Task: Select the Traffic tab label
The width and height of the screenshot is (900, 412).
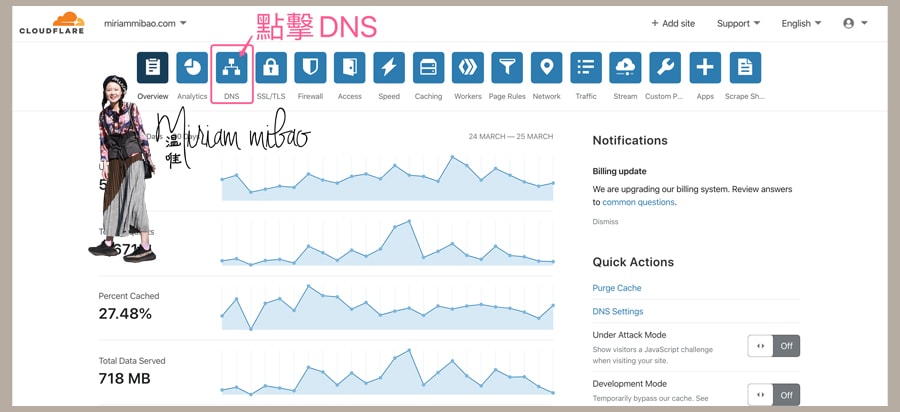Action: click(586, 96)
